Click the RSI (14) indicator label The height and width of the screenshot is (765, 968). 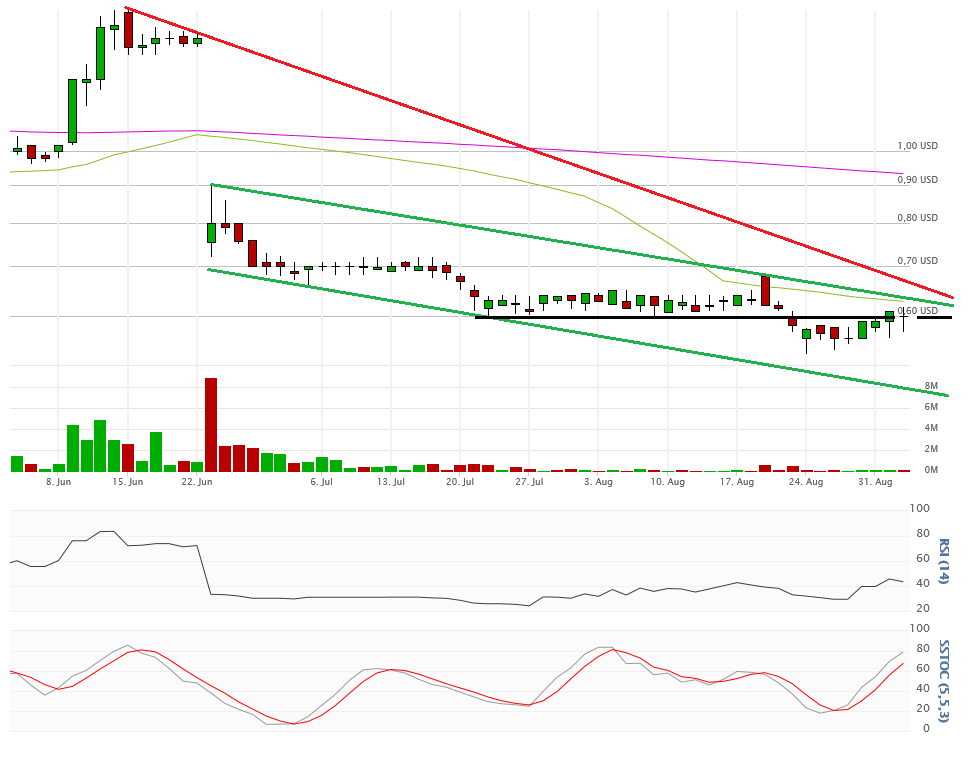[x=944, y=562]
